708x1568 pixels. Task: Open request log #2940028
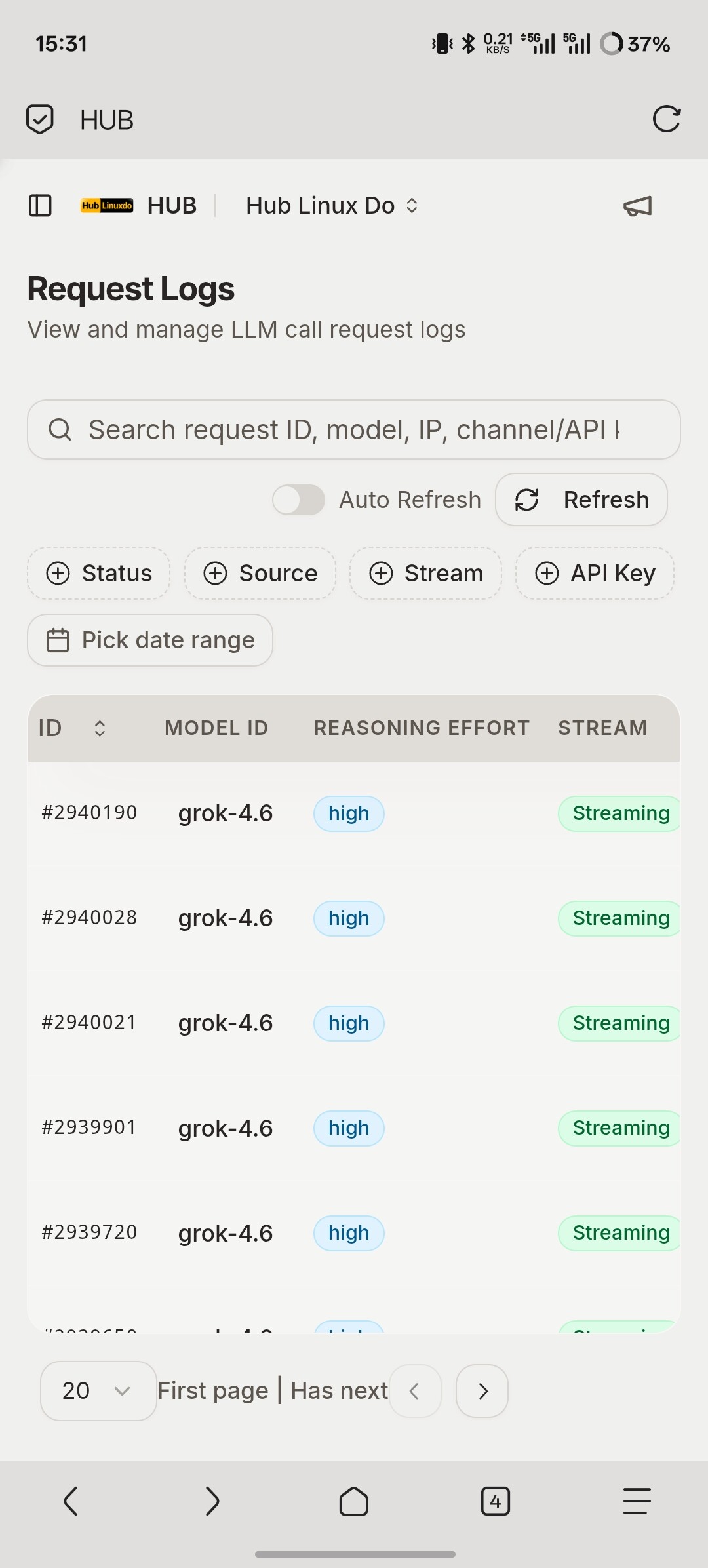click(x=89, y=918)
